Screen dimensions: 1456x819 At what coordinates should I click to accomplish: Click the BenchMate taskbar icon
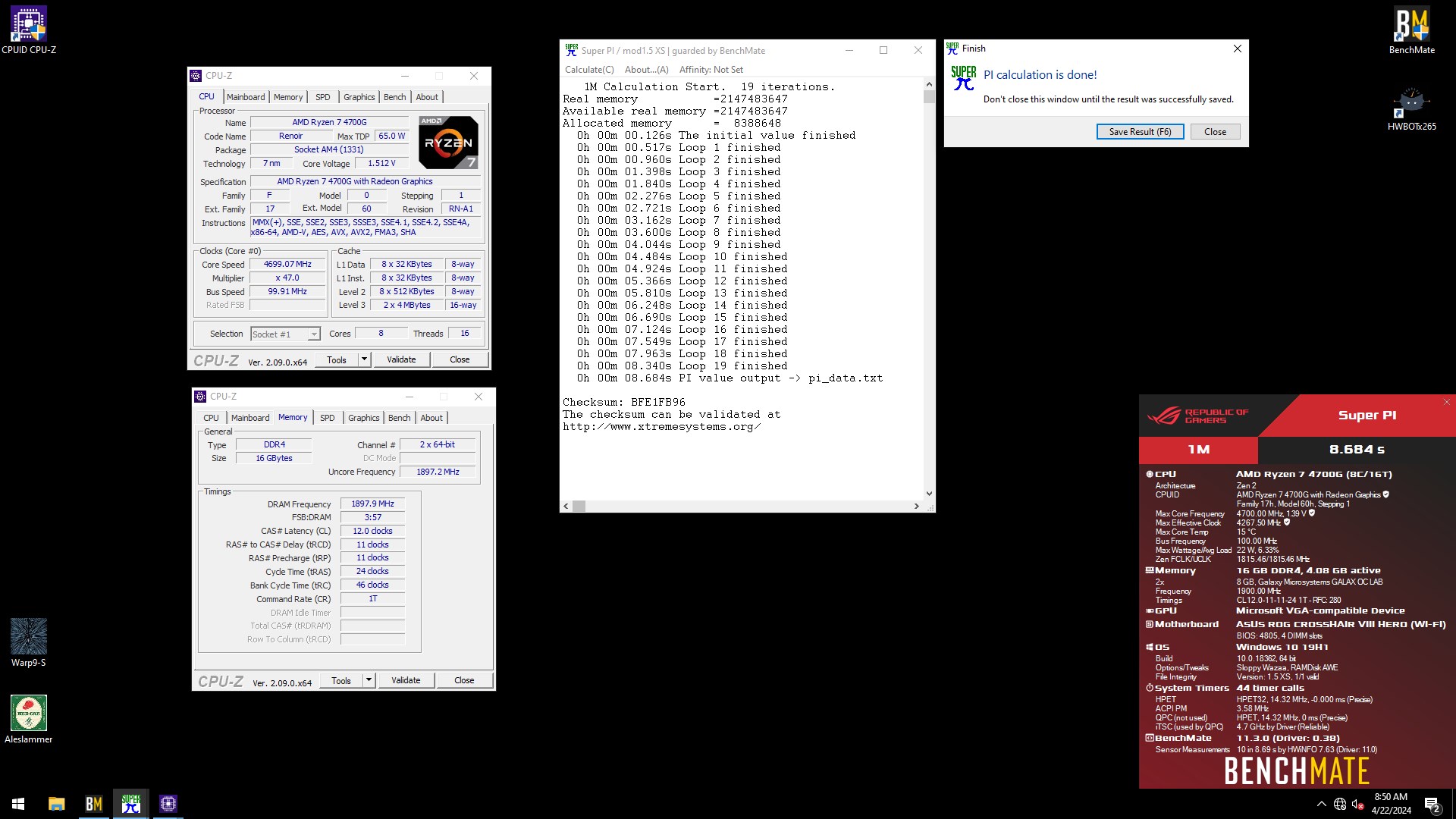[93, 804]
